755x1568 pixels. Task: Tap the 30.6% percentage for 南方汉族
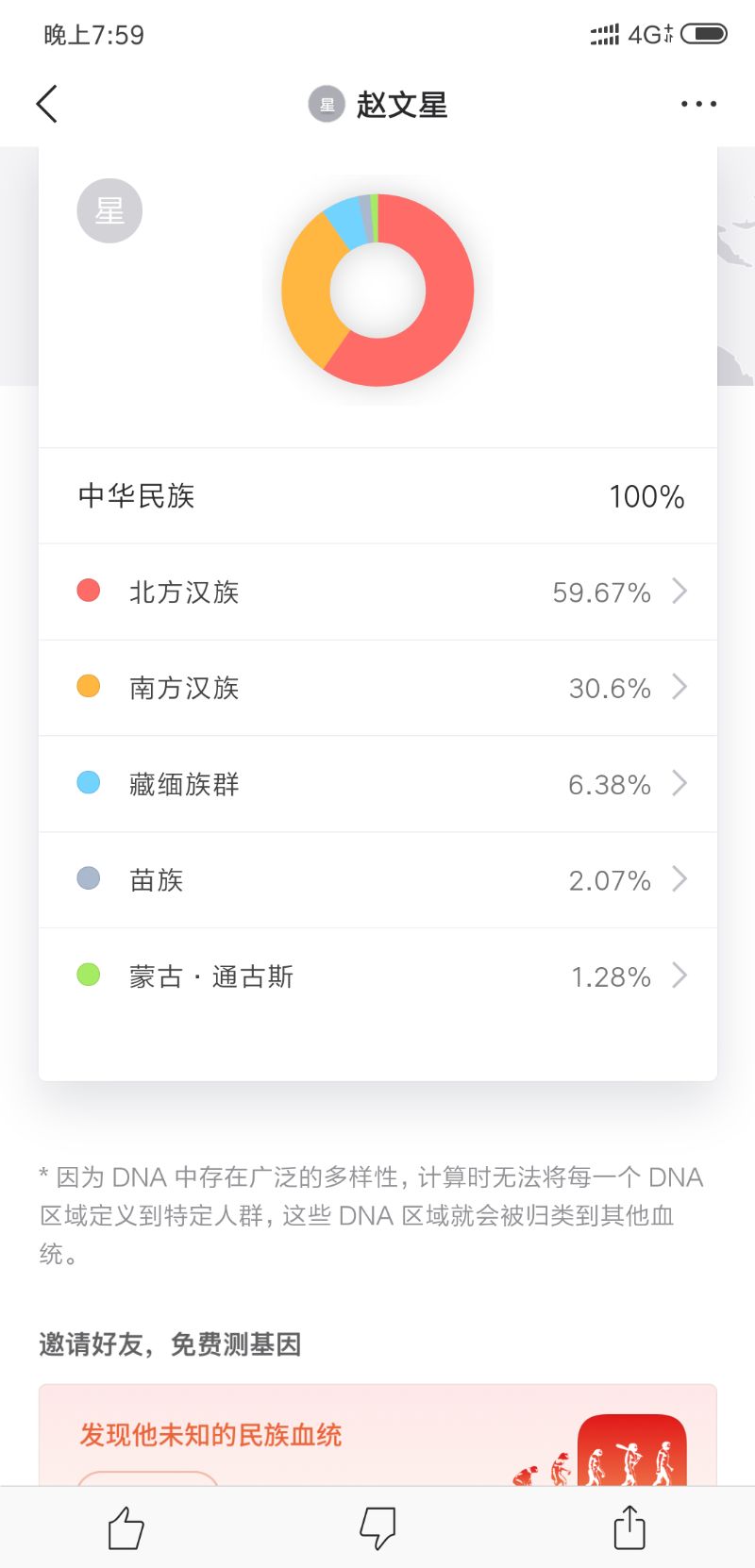click(610, 689)
